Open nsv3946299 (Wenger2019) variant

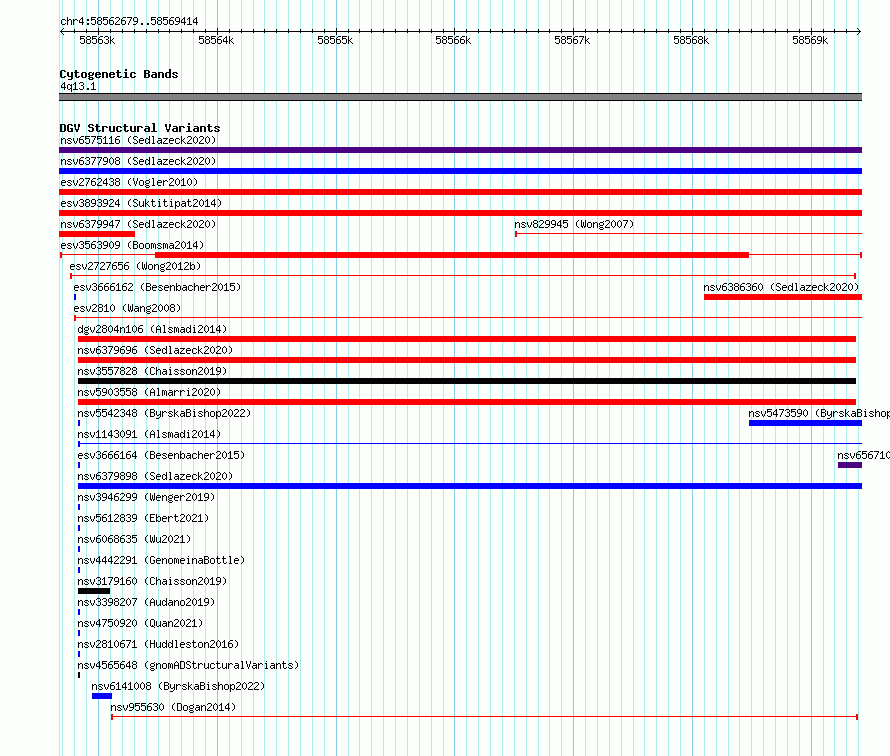pos(146,497)
